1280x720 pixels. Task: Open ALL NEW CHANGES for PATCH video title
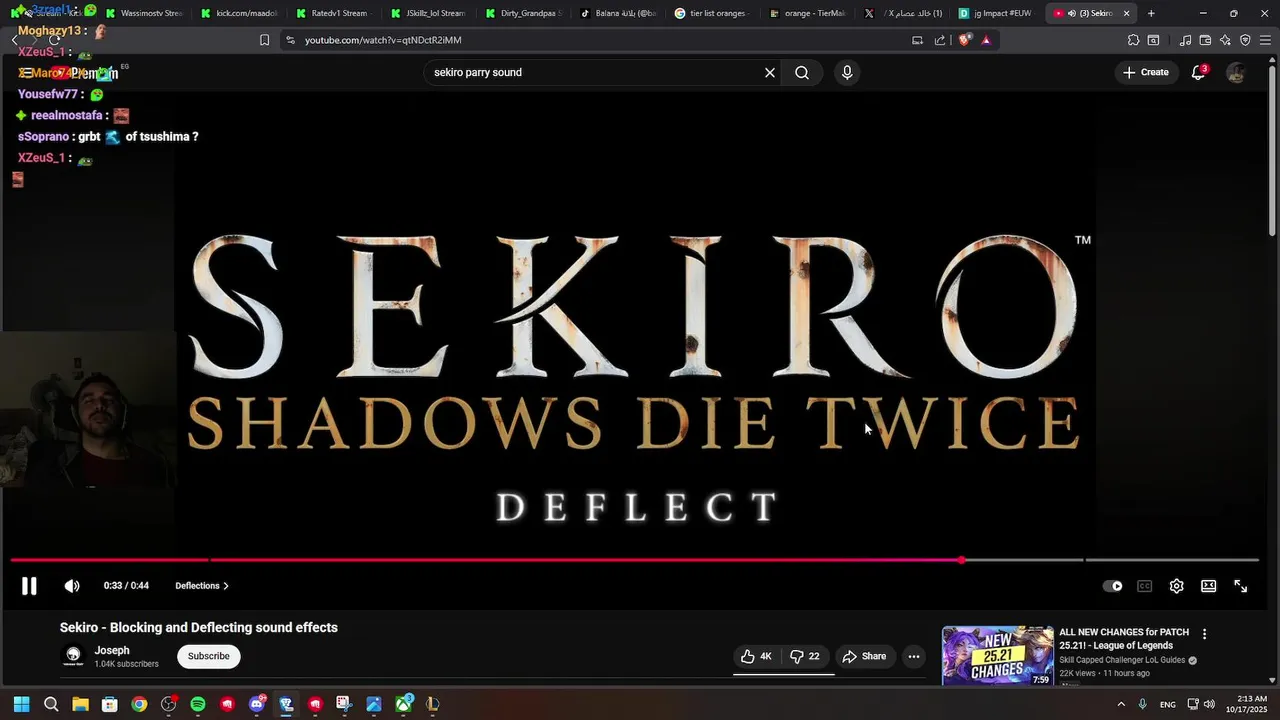coord(1124,638)
